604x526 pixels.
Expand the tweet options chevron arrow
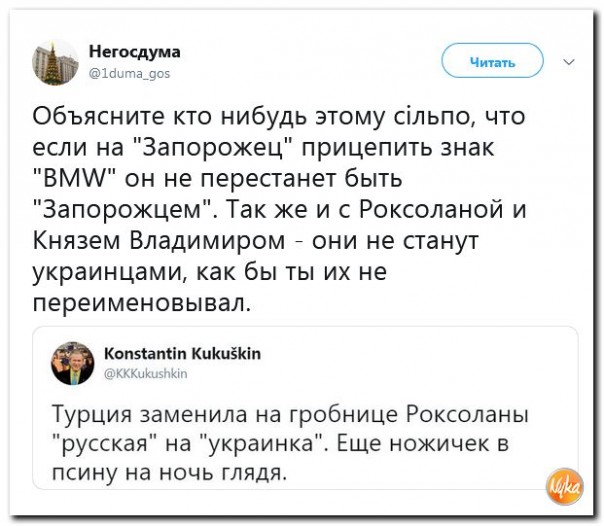click(570, 62)
